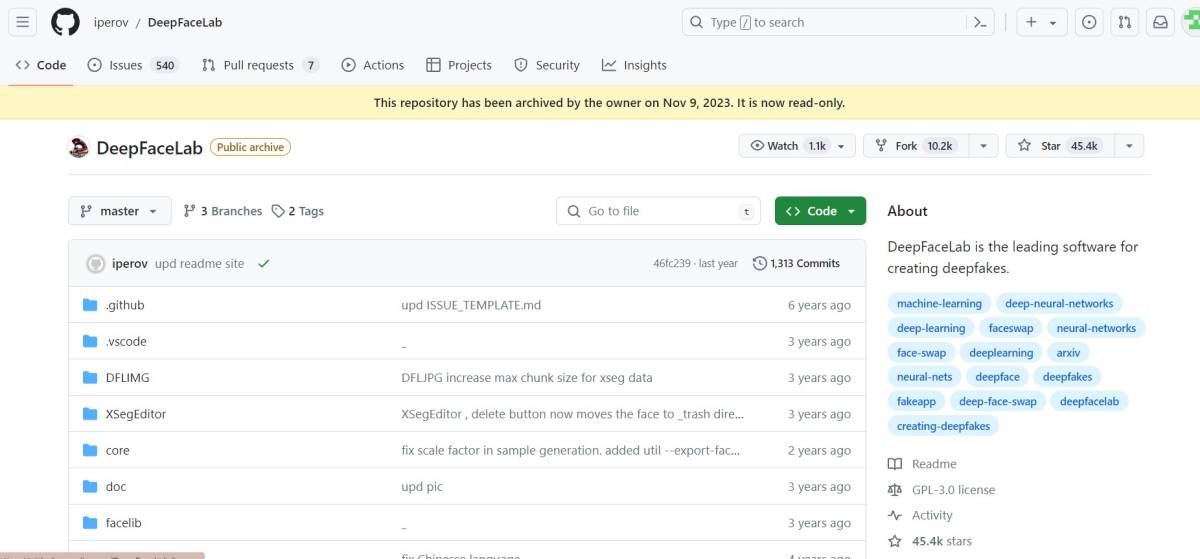Open 'upd ISSUE_TEMPLATE.md' commit message
Viewport: 1200px width, 559px height.
click(471, 305)
